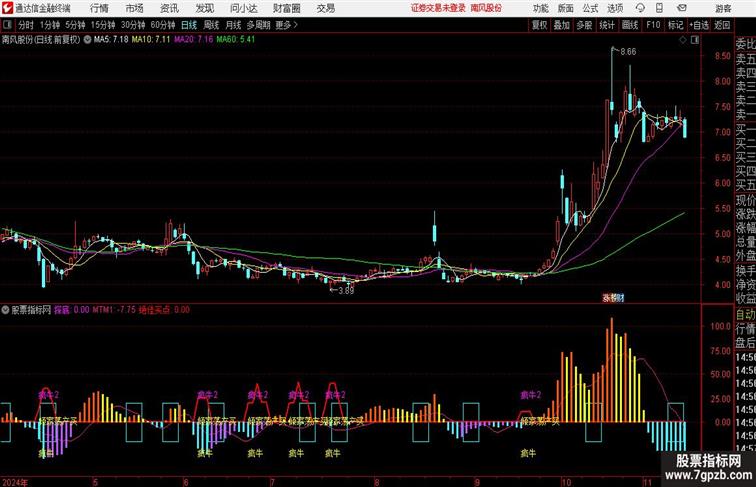The height and width of the screenshot is (487, 756).
Task: Click the MA5: 7.18 indicator value
Action: point(111,40)
